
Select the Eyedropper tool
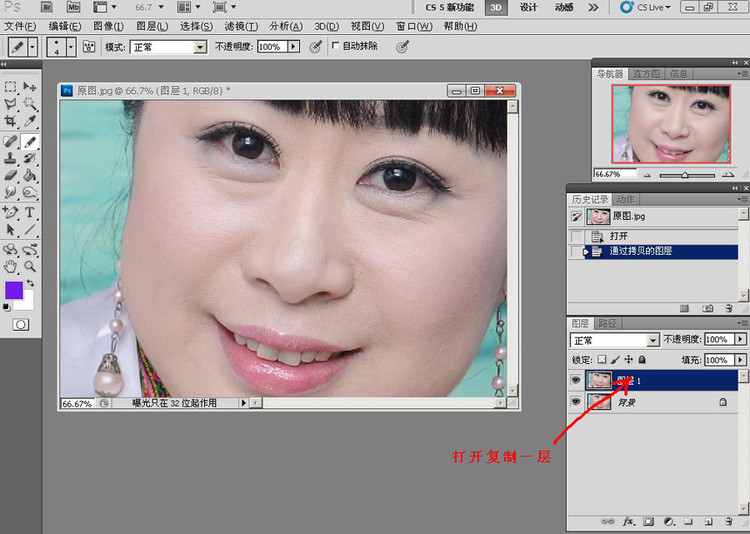point(30,121)
